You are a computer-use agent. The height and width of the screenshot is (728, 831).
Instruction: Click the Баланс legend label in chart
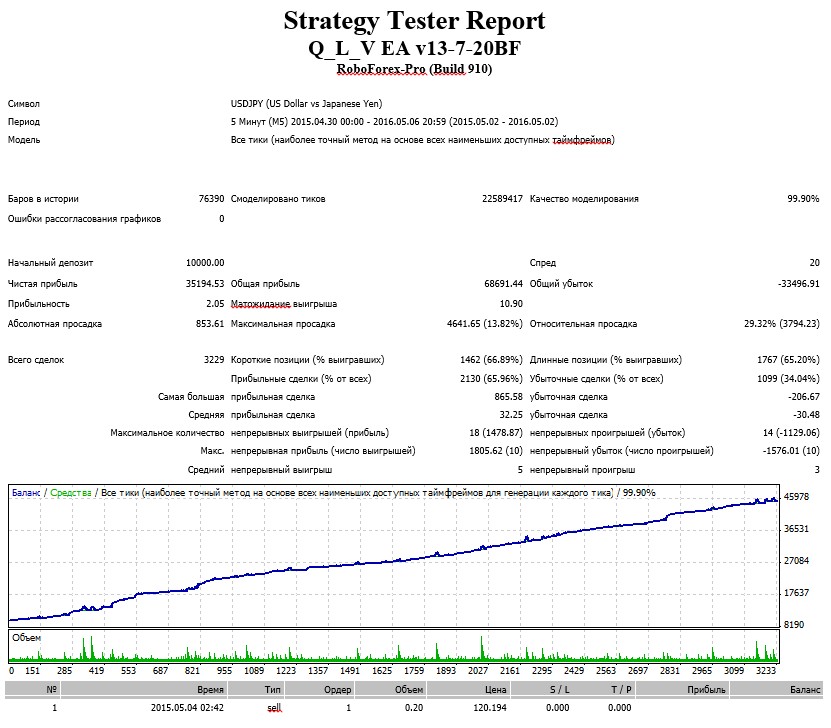(26, 493)
